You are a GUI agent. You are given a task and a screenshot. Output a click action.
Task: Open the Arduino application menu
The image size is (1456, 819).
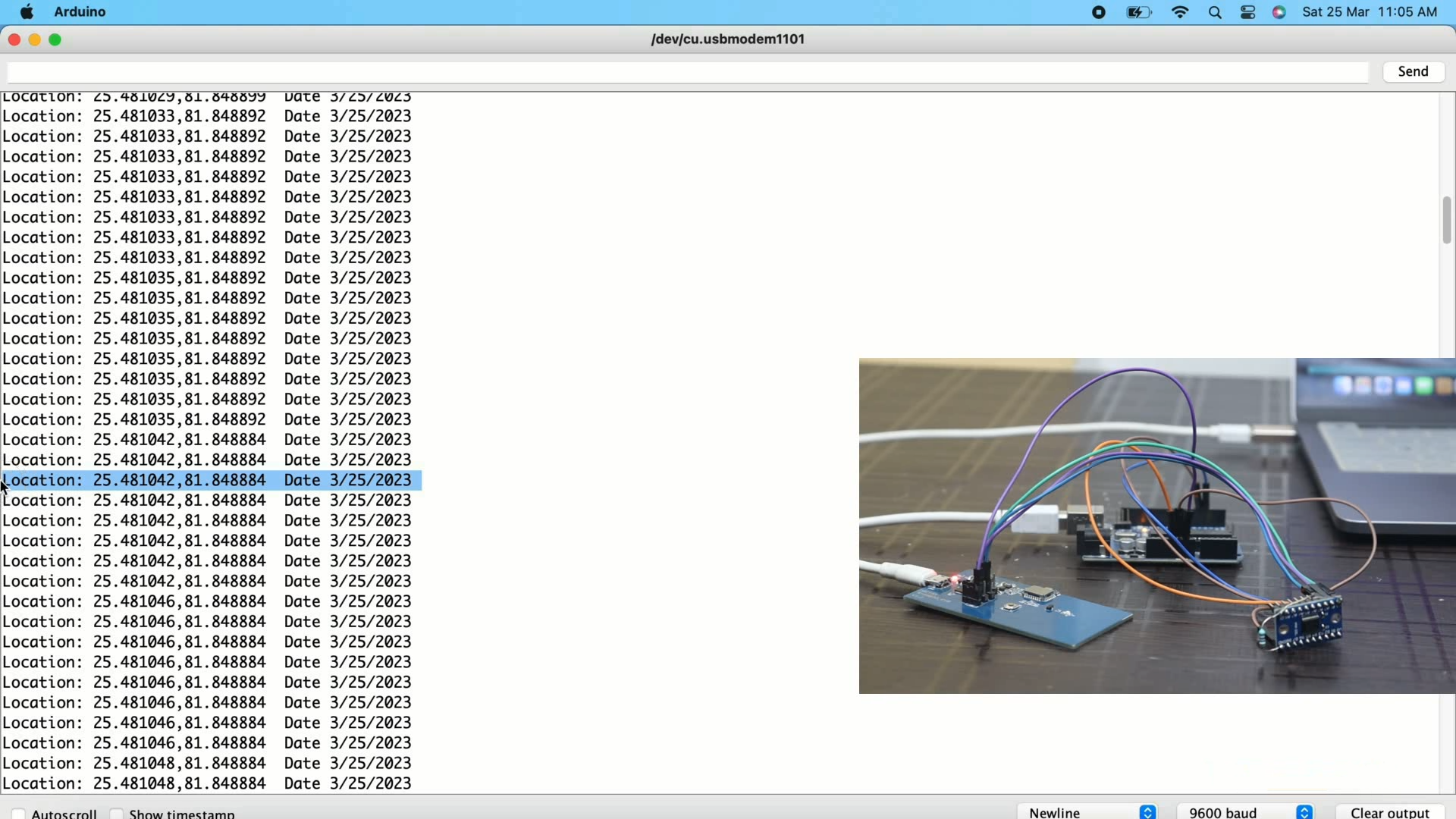click(80, 12)
